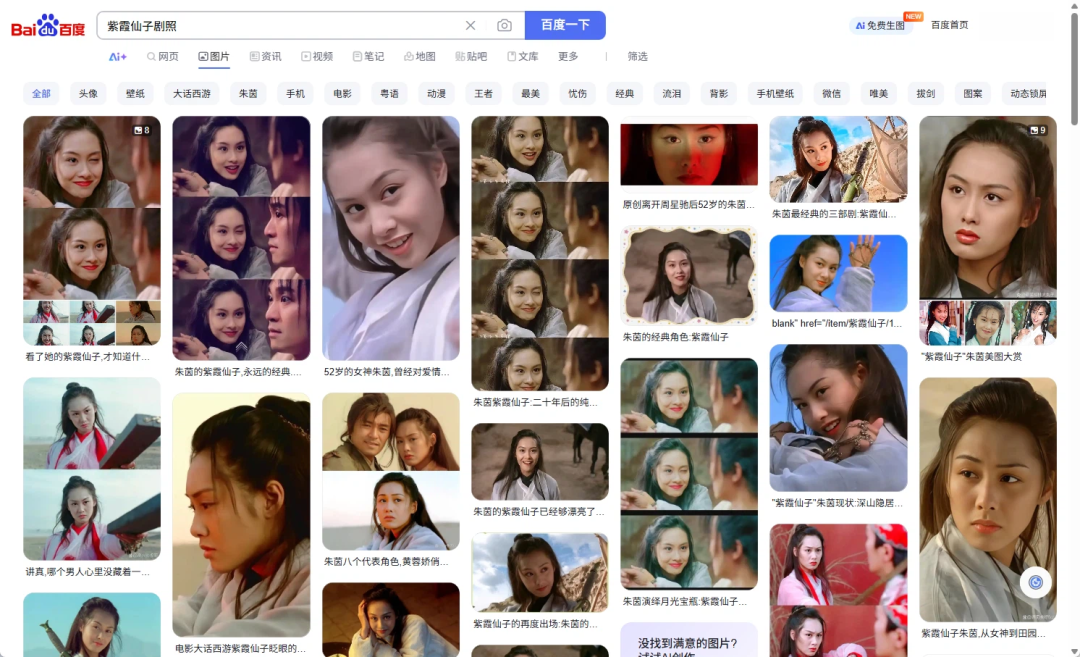Screen dimensions: 1080x657
Task: Select the 全部 filter chip
Action: click(41, 94)
